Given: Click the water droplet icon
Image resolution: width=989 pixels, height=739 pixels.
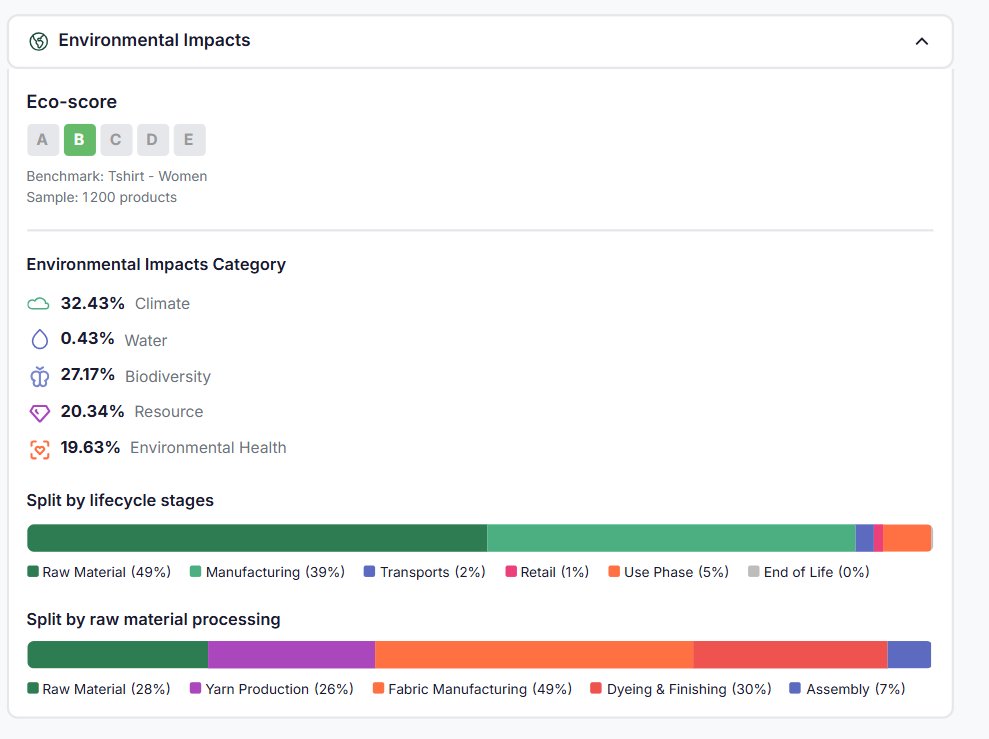Looking at the screenshot, I should [39, 340].
